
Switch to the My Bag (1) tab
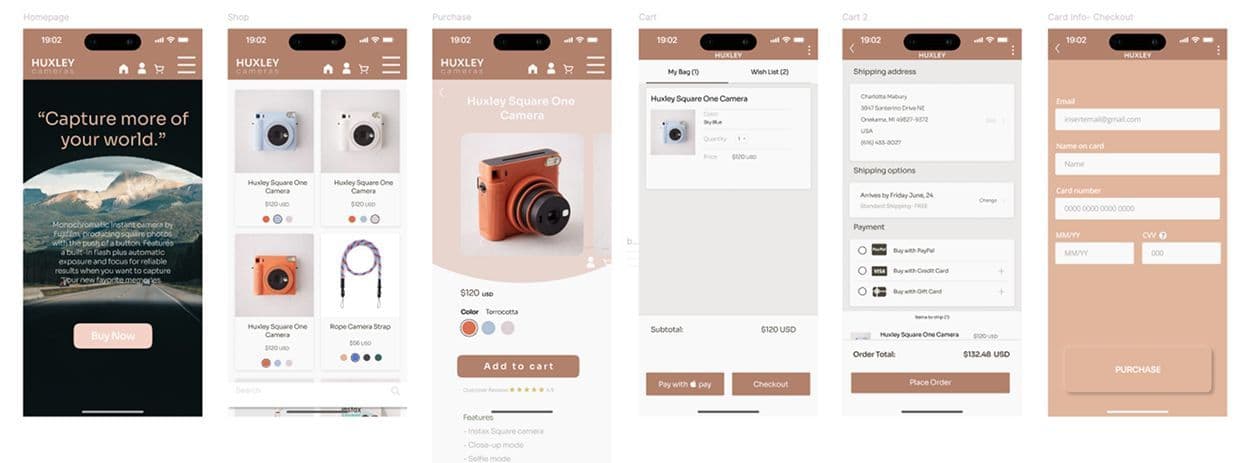tap(682, 72)
